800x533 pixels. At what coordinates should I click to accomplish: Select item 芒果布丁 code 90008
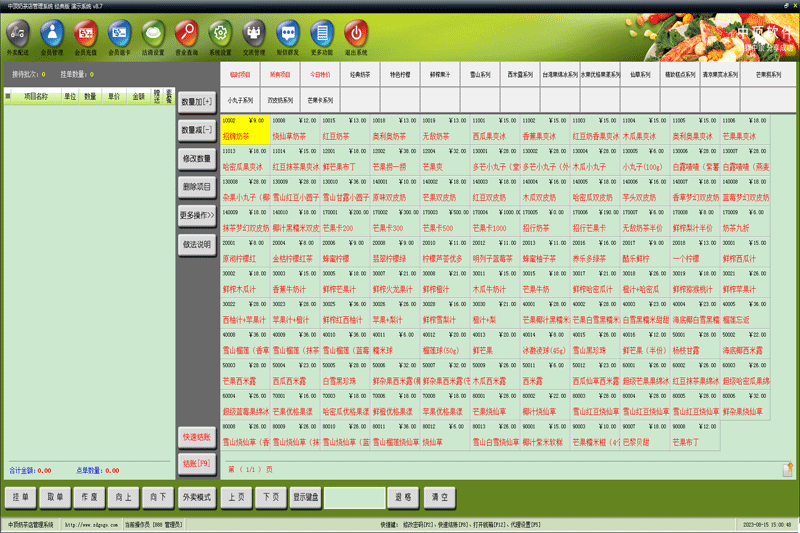[695, 436]
